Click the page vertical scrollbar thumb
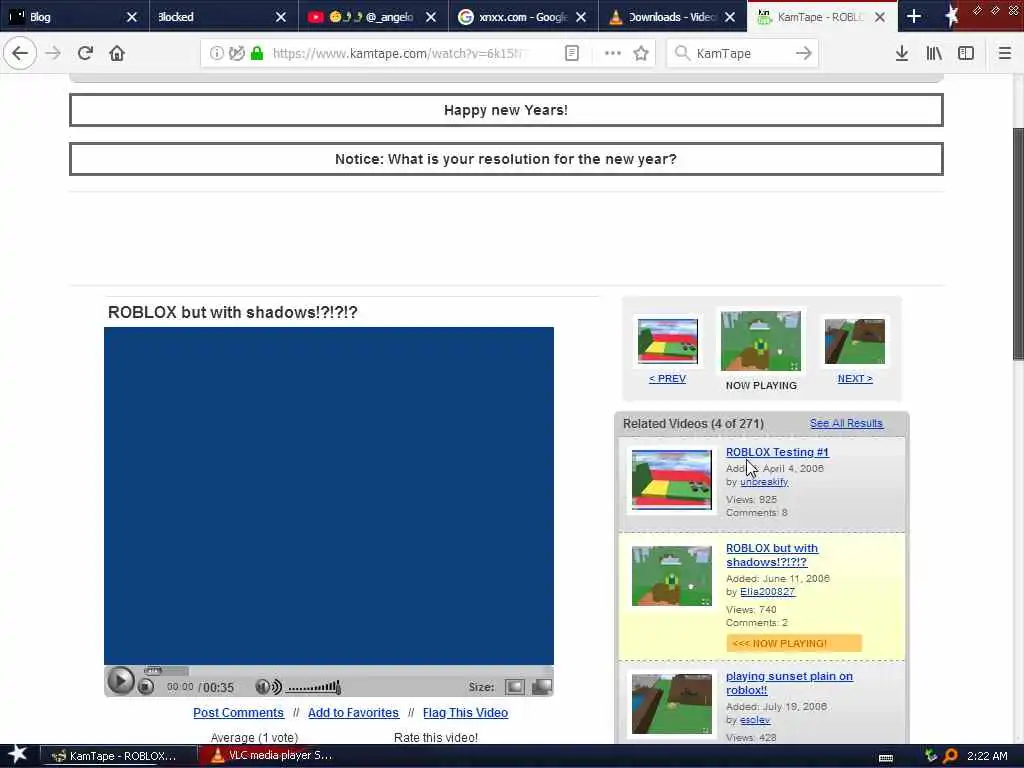 (1018, 243)
